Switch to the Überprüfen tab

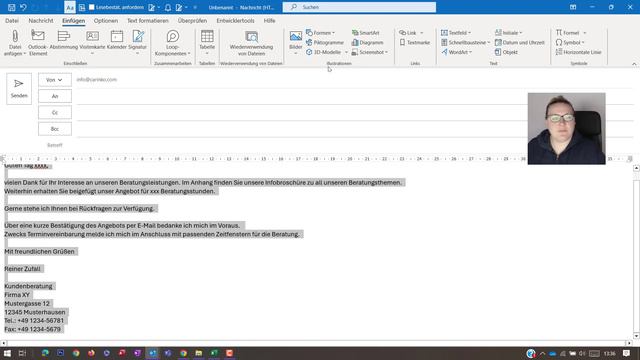192,20
